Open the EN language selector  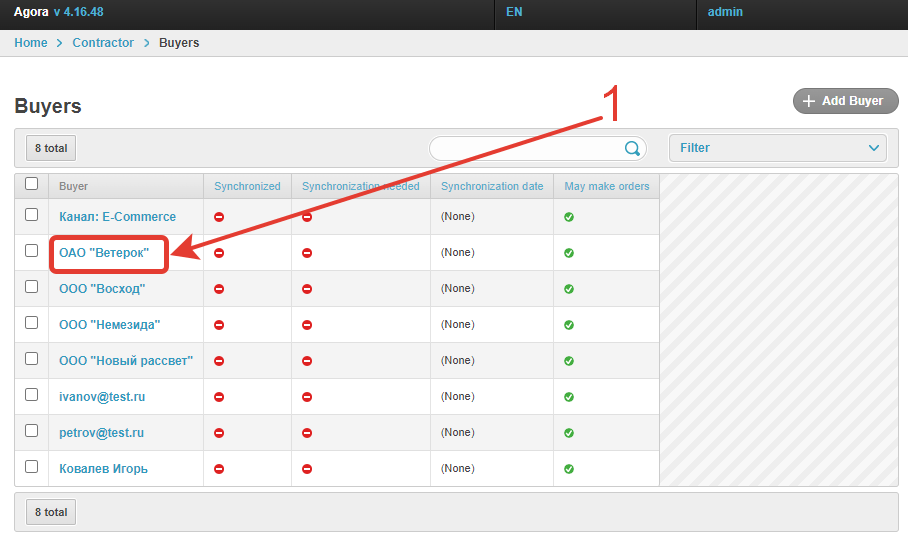514,12
